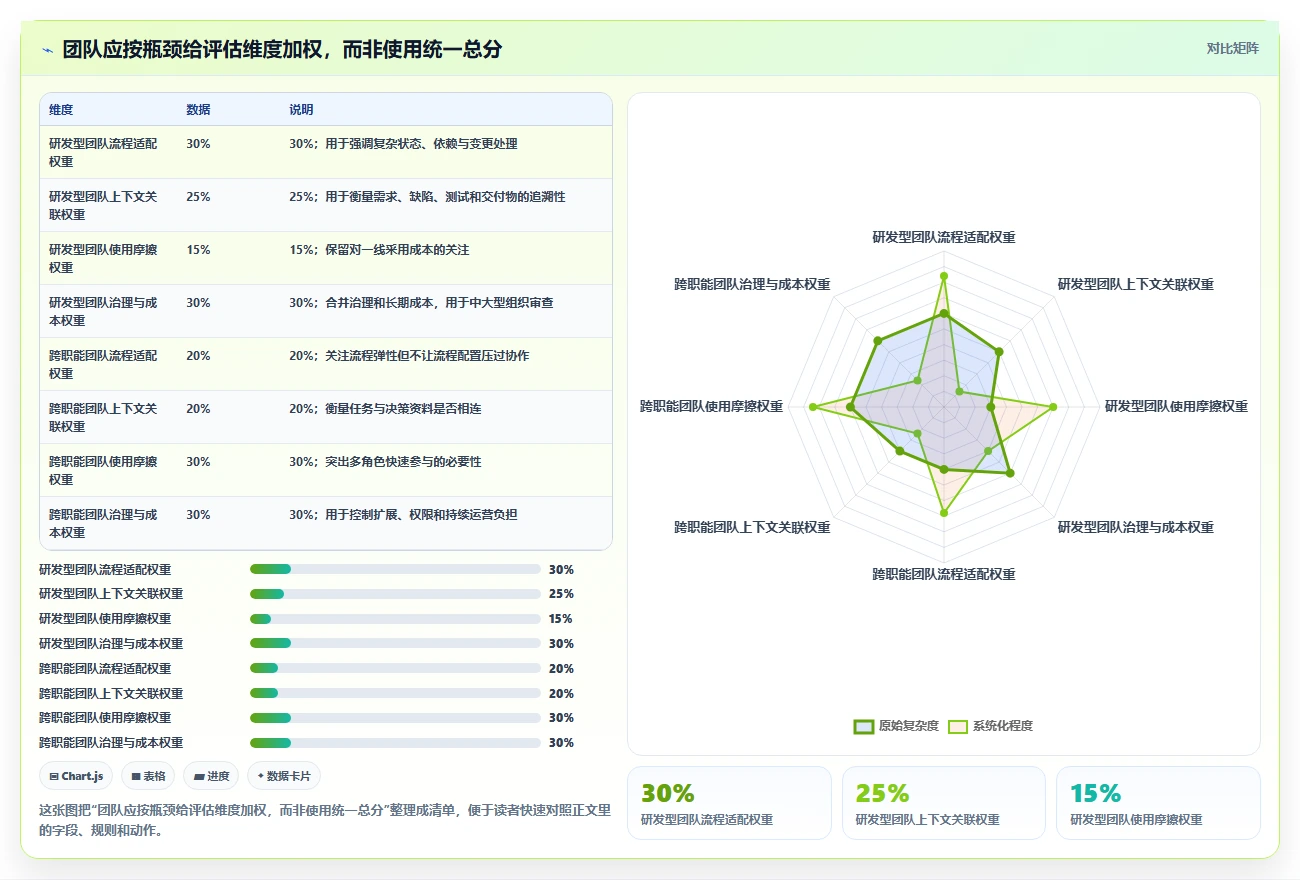Image resolution: width=1300 pixels, height=880 pixels.
Task: Click progress bar for 跨职能团队使用摩擦权重
Action: tap(395, 718)
